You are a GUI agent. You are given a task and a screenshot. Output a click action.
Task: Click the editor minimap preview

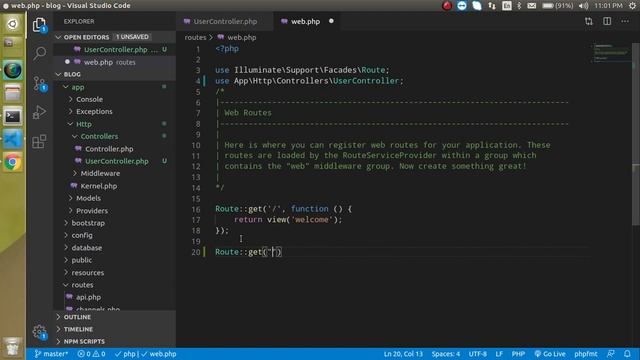[x=611, y=52]
